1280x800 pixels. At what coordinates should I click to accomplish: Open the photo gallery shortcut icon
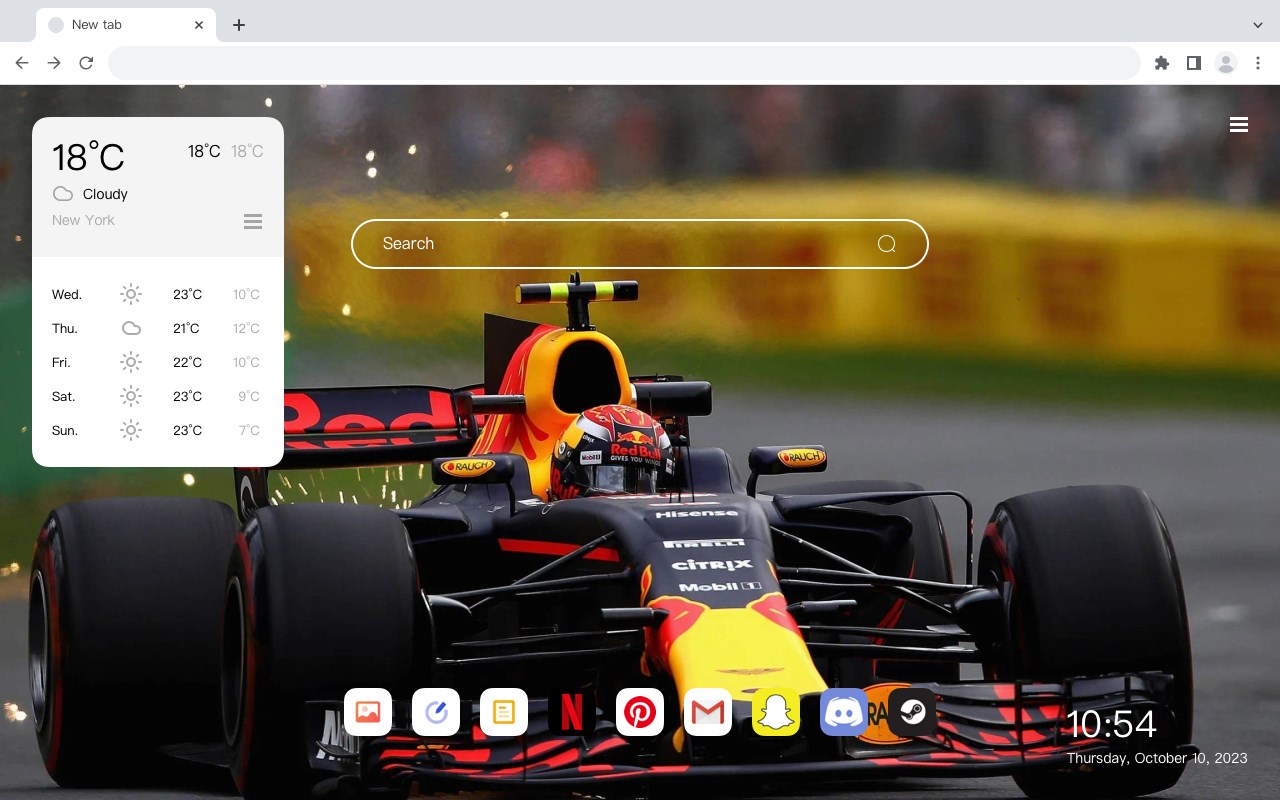[368, 712]
